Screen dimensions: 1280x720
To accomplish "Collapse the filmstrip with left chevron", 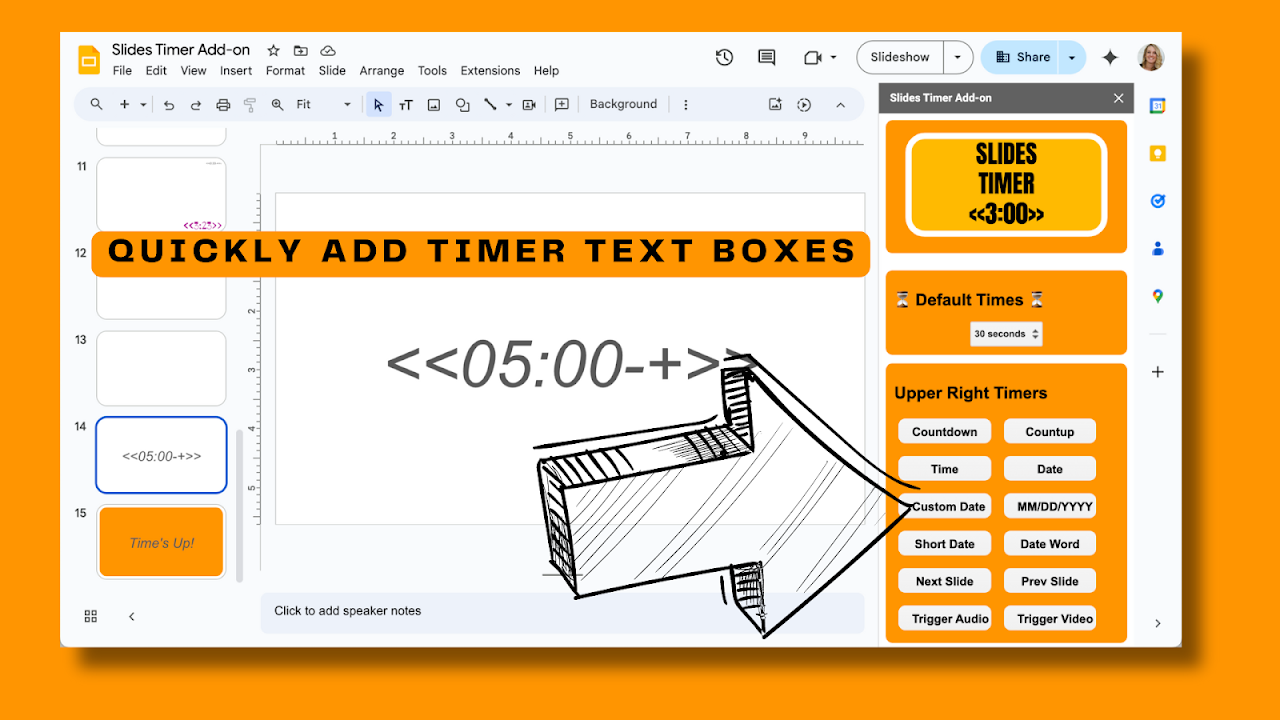I will tap(131, 616).
